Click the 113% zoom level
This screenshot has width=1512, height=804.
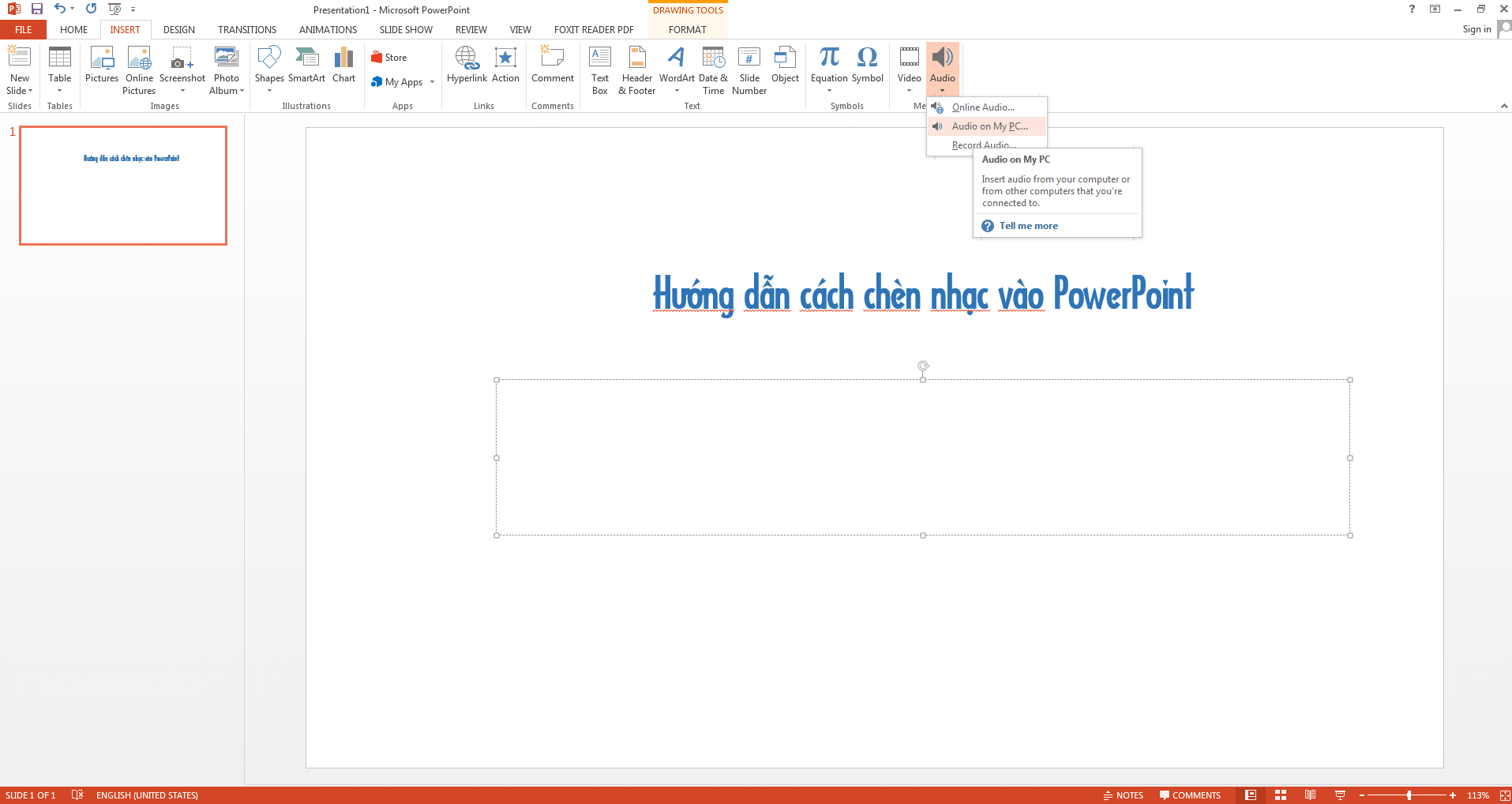(1477, 795)
